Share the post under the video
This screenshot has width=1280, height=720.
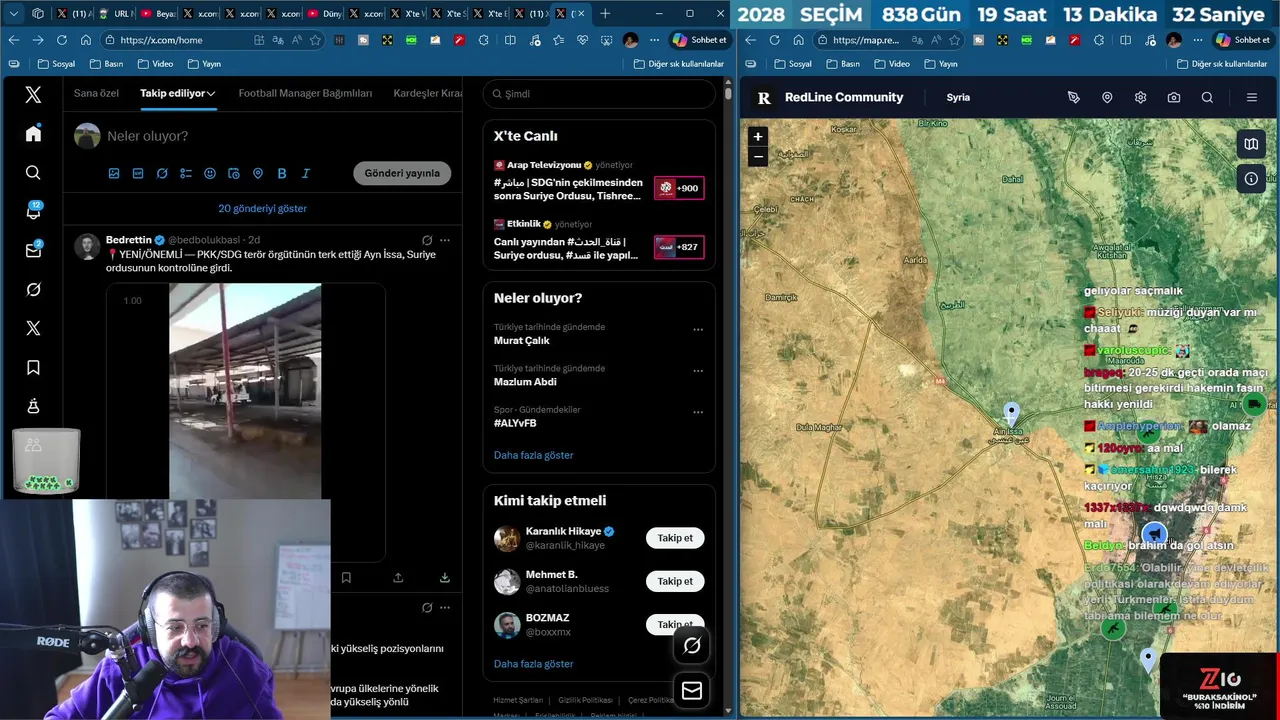398,577
